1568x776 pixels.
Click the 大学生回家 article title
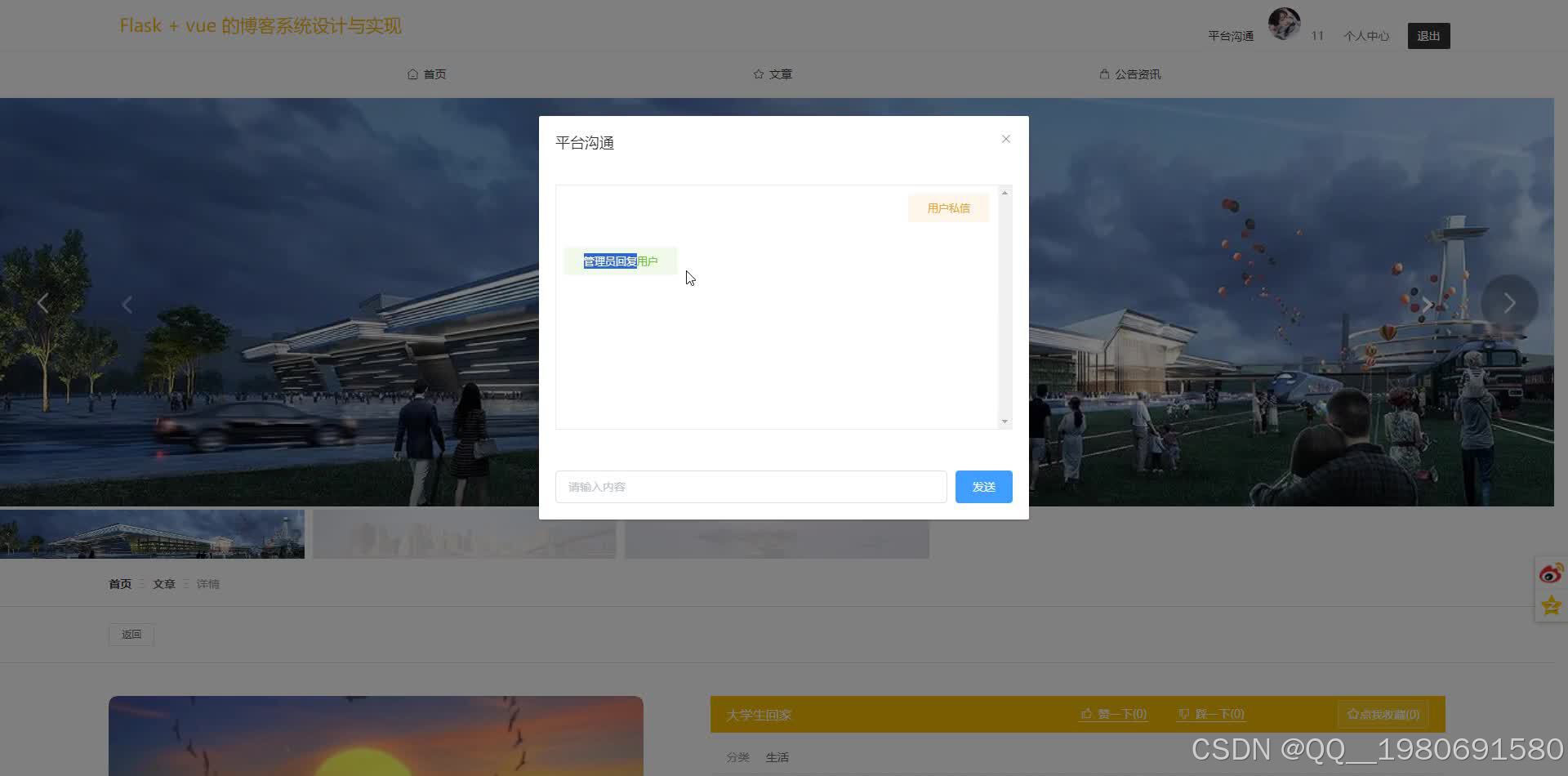(759, 715)
